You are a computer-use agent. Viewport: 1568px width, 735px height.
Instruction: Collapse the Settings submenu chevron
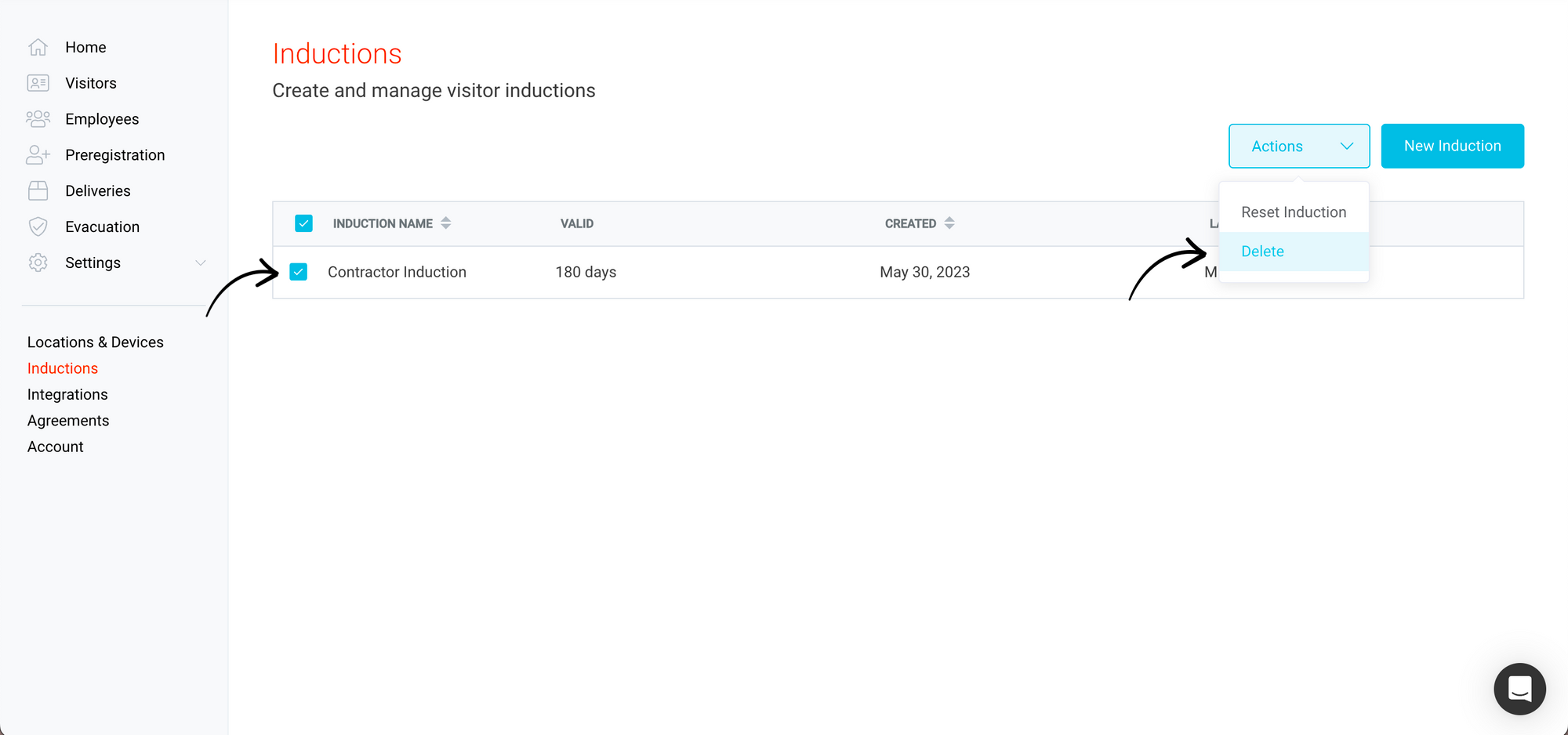[201, 262]
